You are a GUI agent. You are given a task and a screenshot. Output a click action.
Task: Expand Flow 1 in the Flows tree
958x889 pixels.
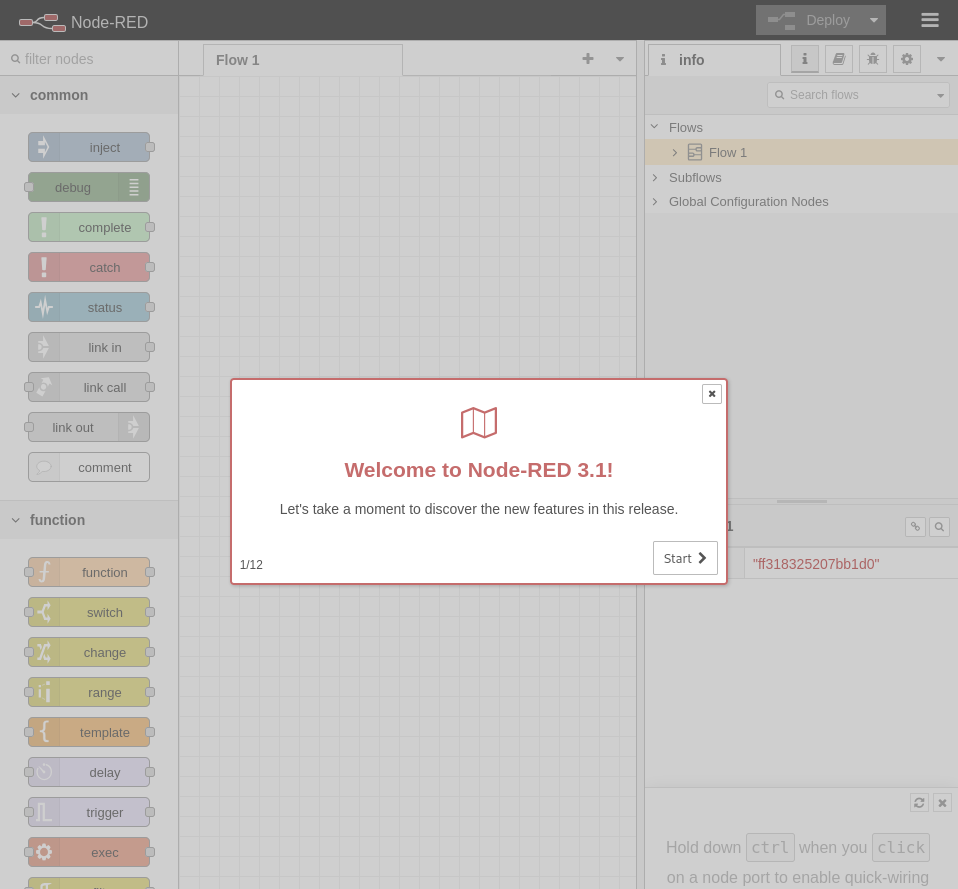click(x=674, y=152)
